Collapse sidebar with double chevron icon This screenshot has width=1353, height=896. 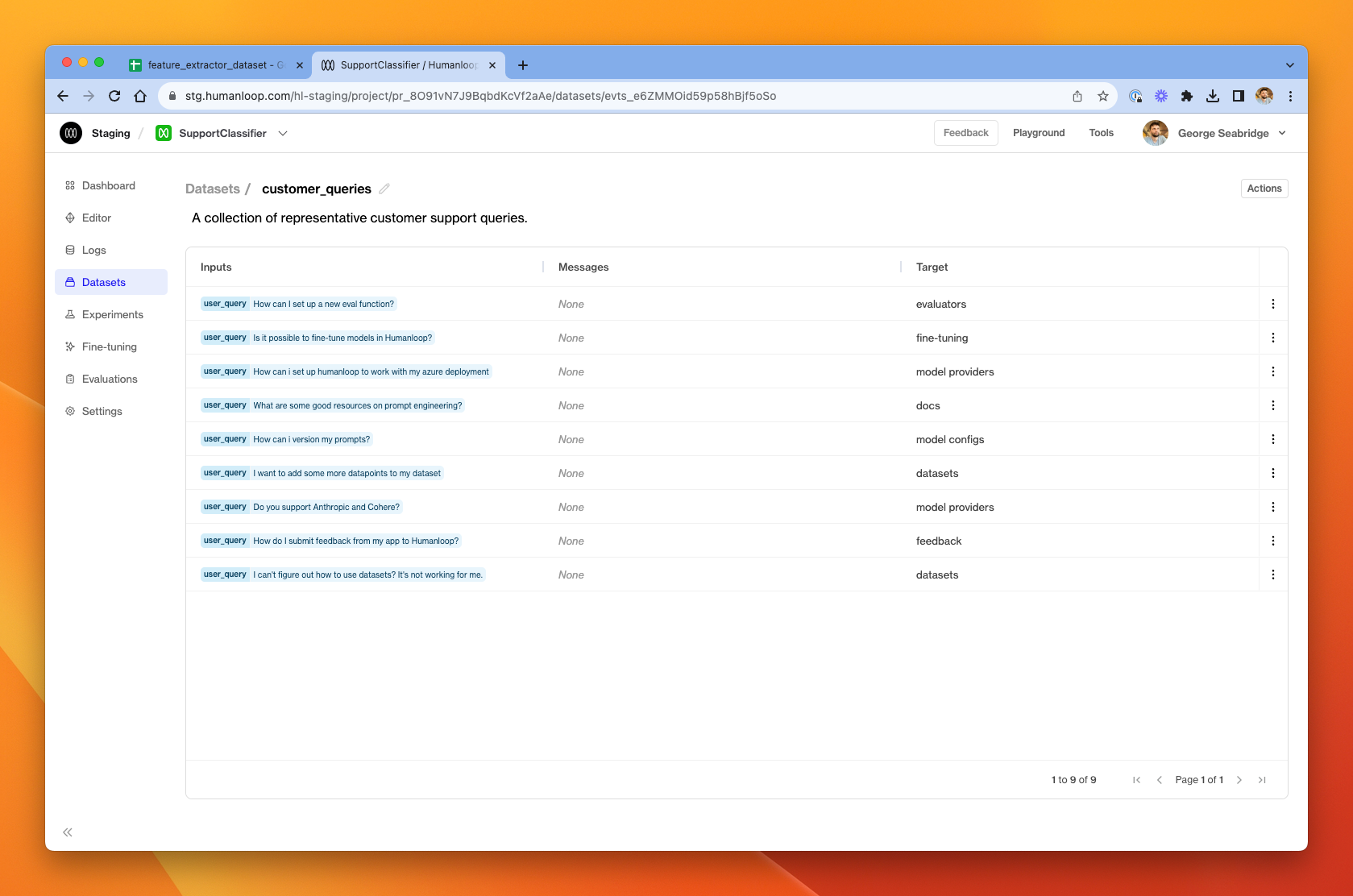[x=68, y=832]
